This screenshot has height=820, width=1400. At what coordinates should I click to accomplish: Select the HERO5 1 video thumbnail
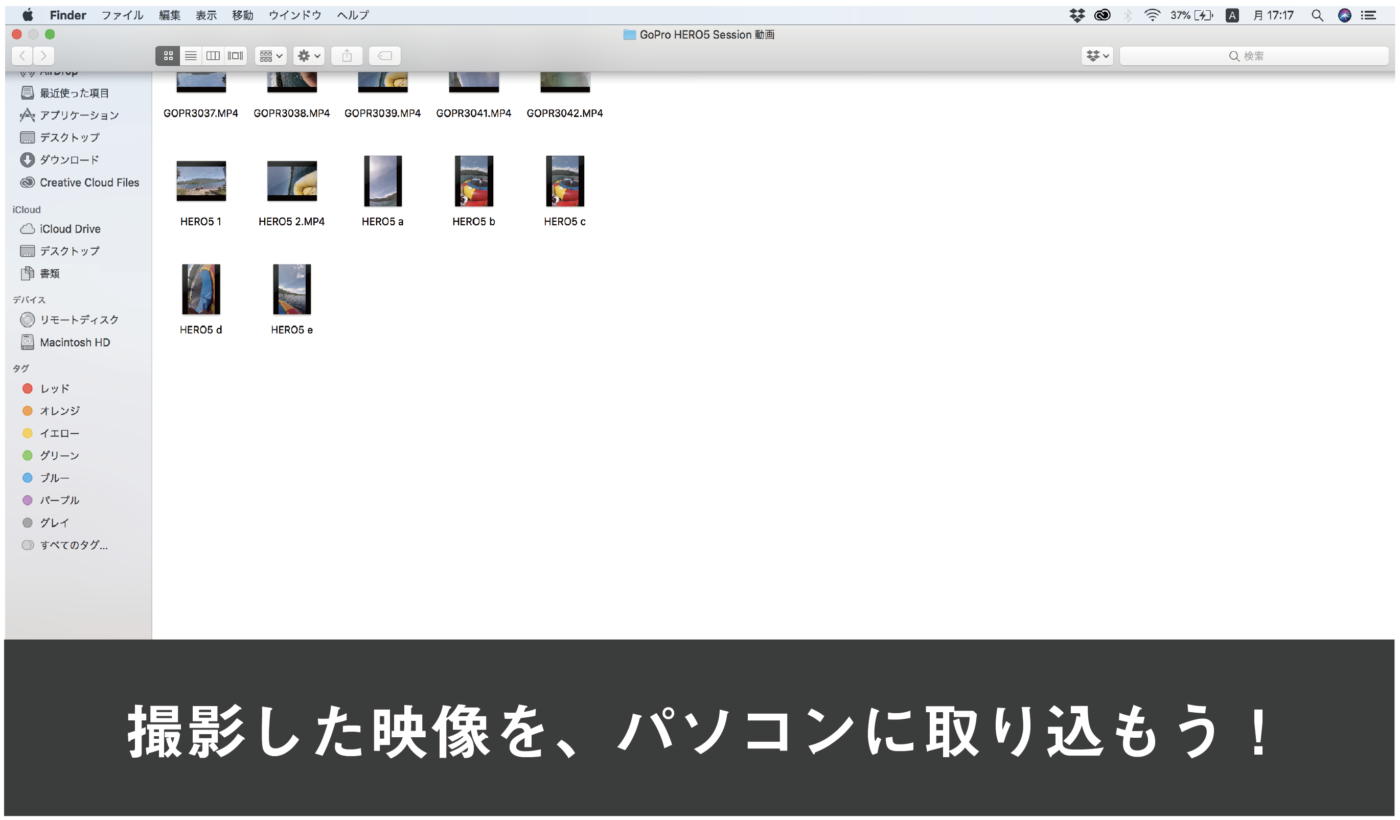point(201,181)
